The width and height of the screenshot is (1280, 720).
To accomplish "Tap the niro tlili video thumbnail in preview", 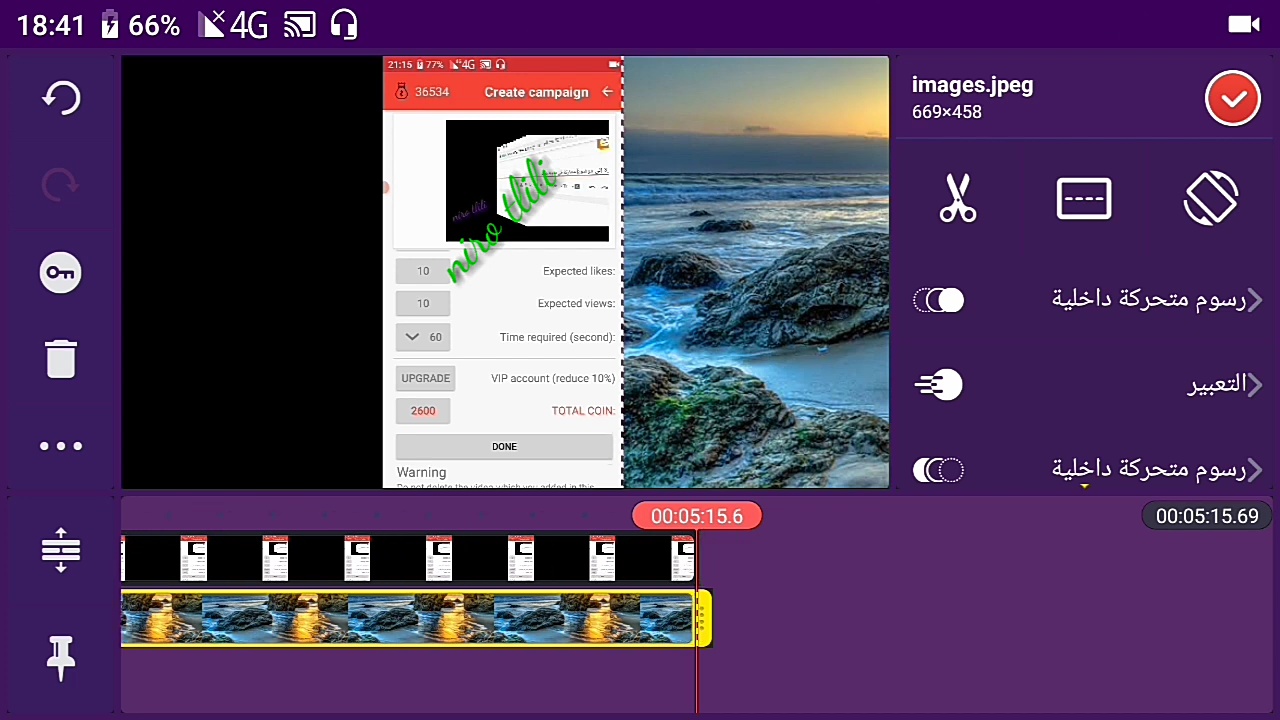I will 527,181.
